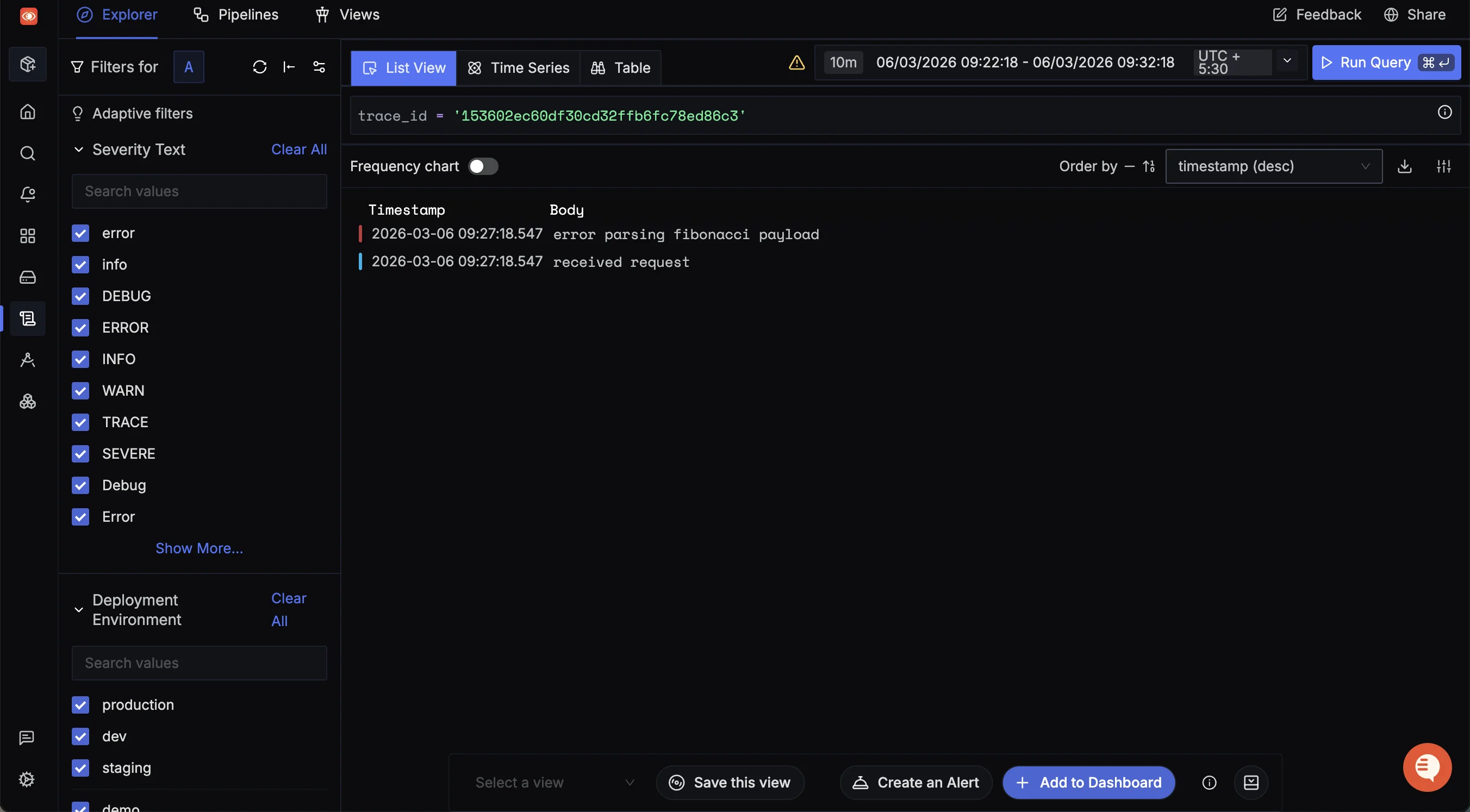The image size is (1470, 812).
Task: Collapse the filters panel icon
Action: click(x=289, y=67)
